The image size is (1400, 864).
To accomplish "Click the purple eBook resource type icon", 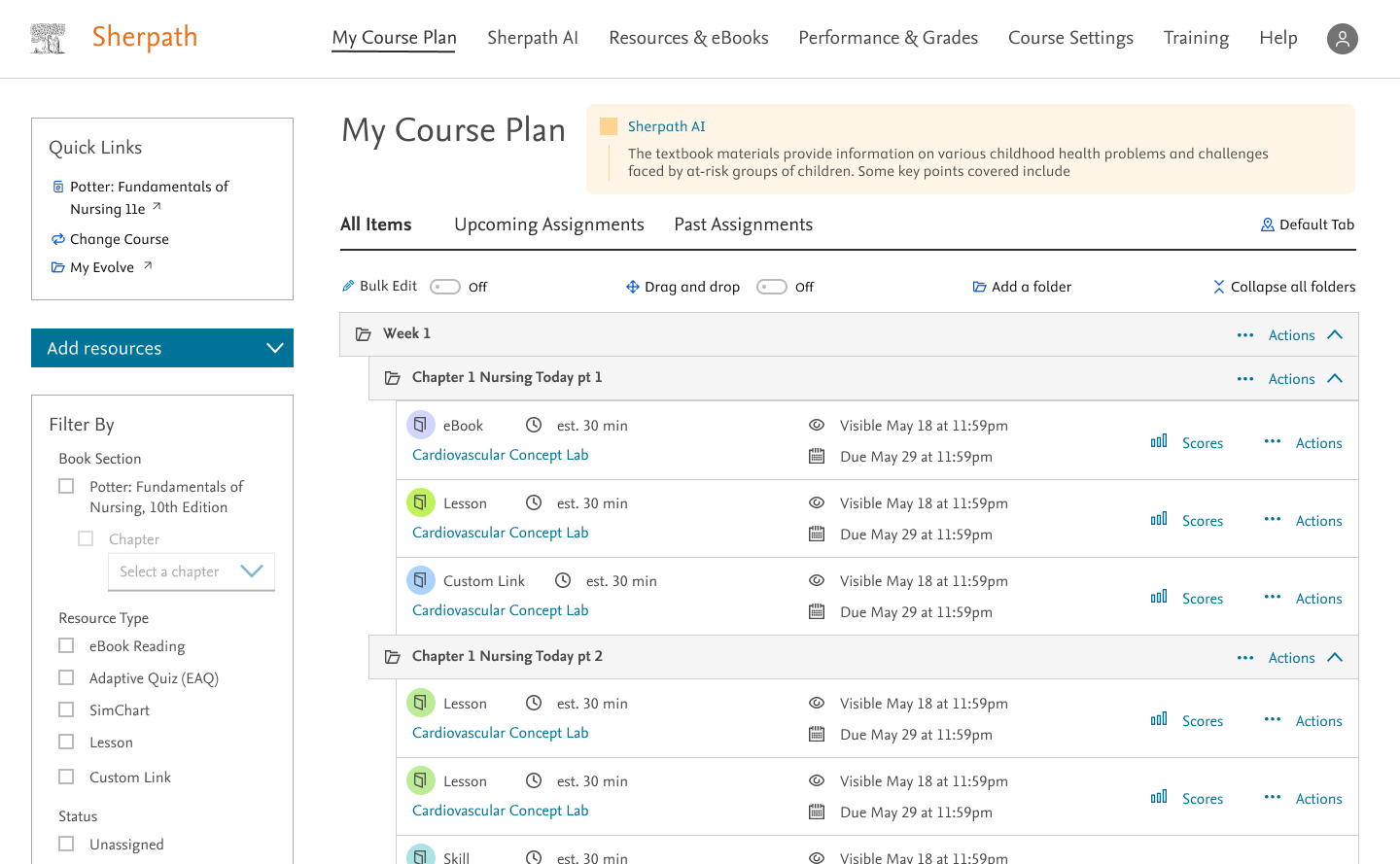I will (420, 425).
